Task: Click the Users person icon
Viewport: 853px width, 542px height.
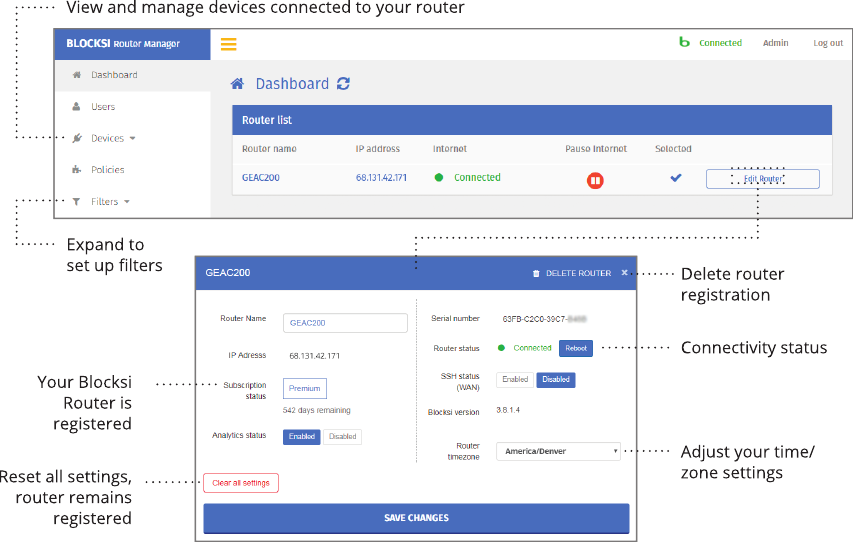Action: pos(77,107)
